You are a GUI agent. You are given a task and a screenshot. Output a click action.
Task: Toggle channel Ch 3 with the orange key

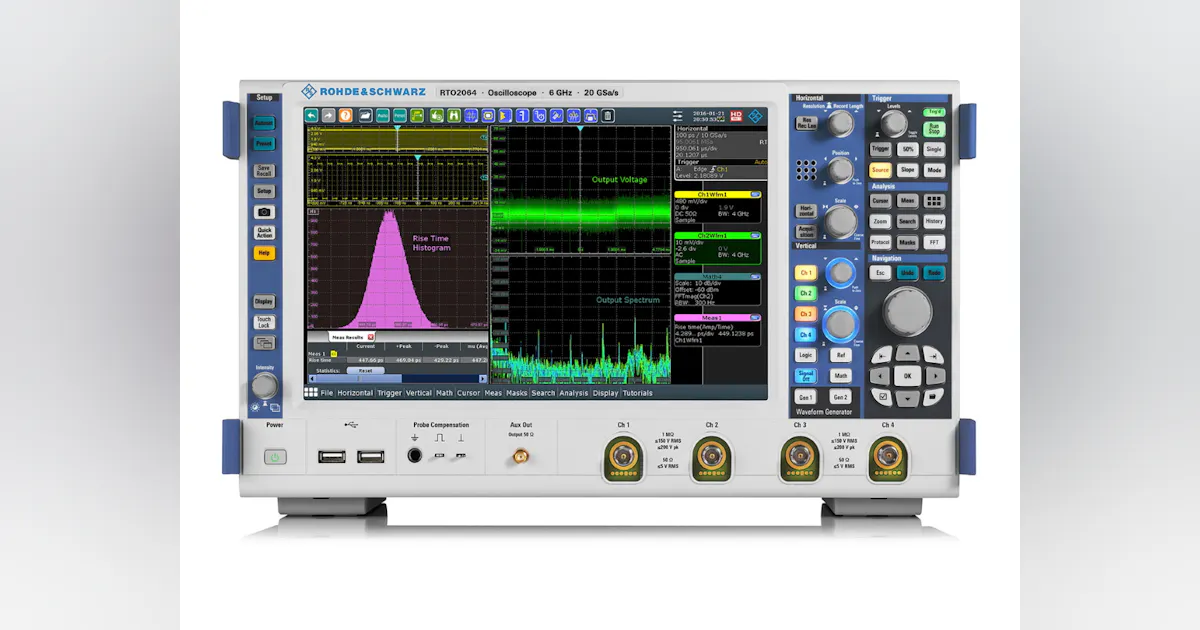pos(805,314)
